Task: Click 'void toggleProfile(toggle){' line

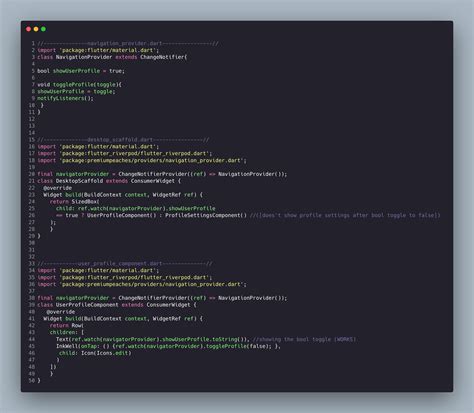Action: pyautogui.click(x=79, y=85)
